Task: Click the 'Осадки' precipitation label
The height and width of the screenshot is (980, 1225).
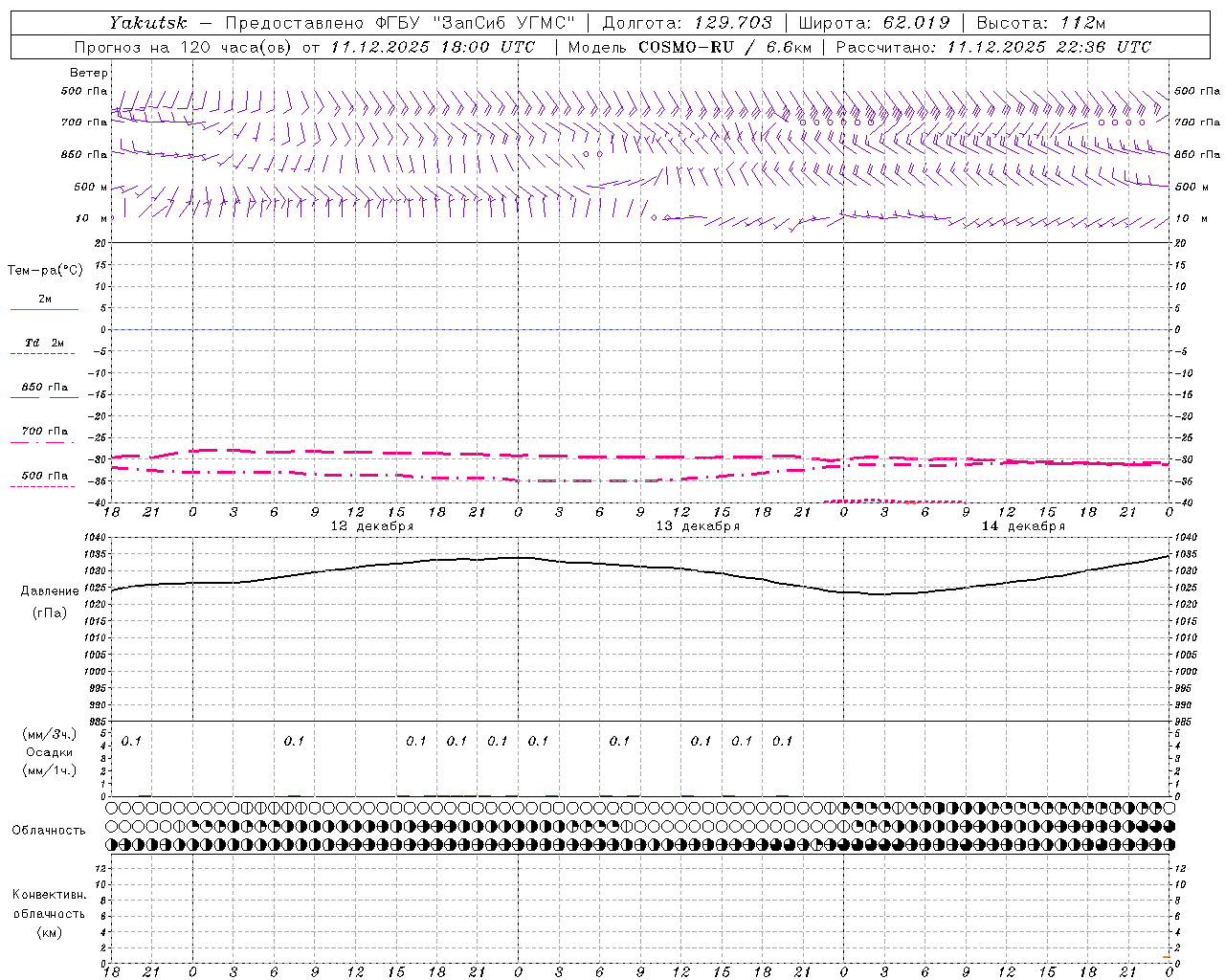Action: tap(50, 752)
